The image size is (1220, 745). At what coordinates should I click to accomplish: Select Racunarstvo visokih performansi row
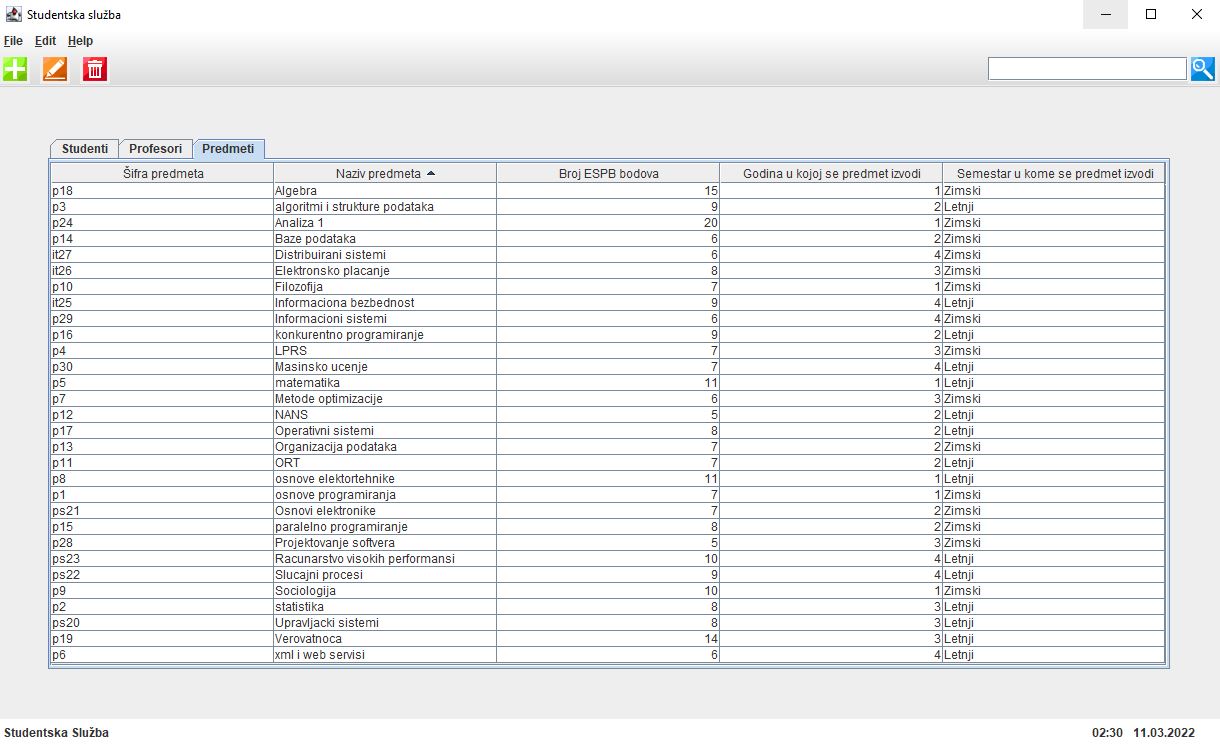(608, 559)
